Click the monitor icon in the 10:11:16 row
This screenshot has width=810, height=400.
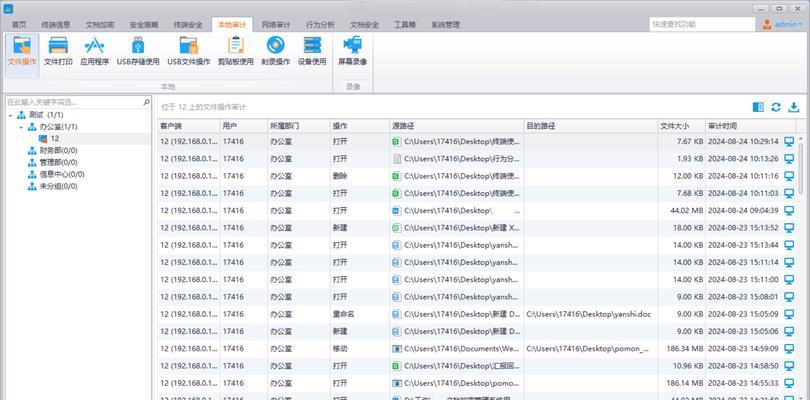click(x=789, y=176)
